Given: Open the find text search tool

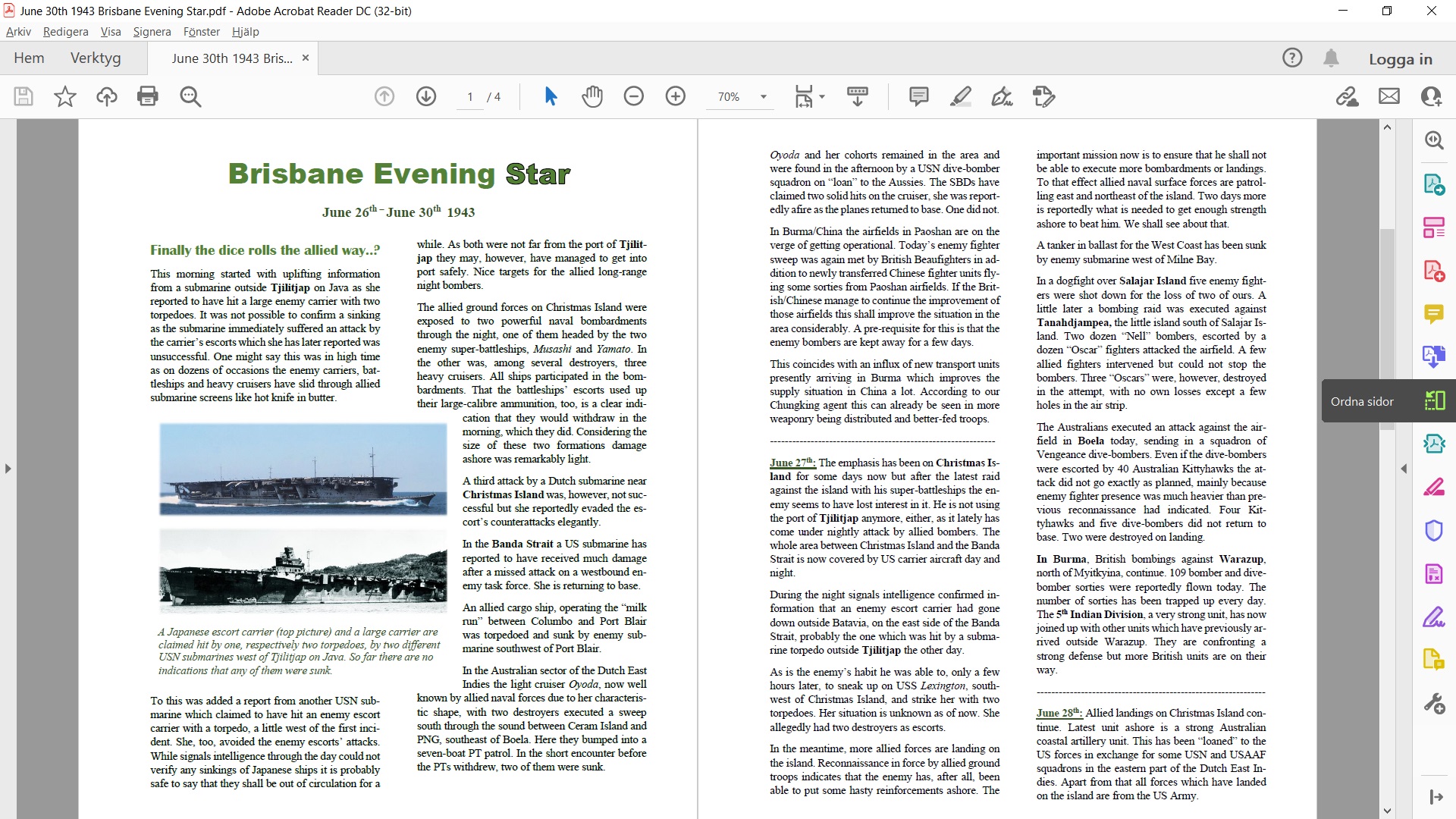Looking at the screenshot, I should coord(190,96).
